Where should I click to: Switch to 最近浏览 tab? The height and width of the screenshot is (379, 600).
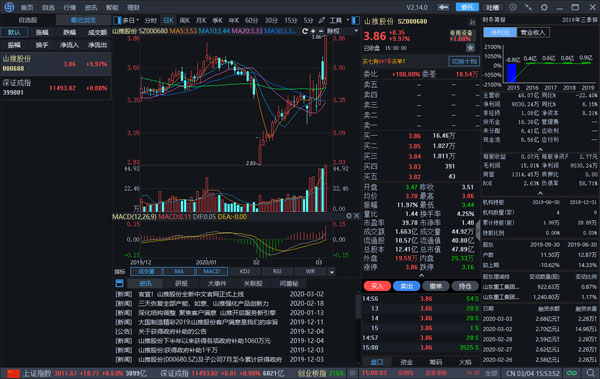[x=83, y=20]
